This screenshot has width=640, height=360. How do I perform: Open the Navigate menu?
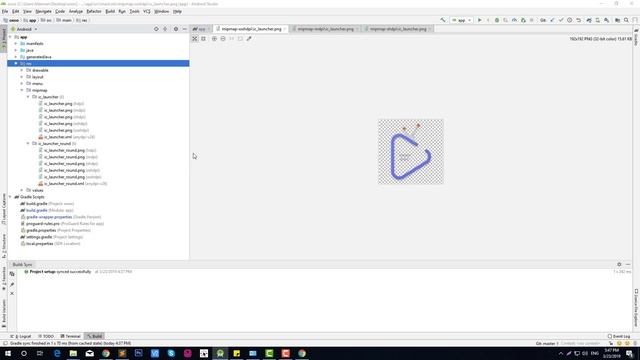[x=43, y=11]
